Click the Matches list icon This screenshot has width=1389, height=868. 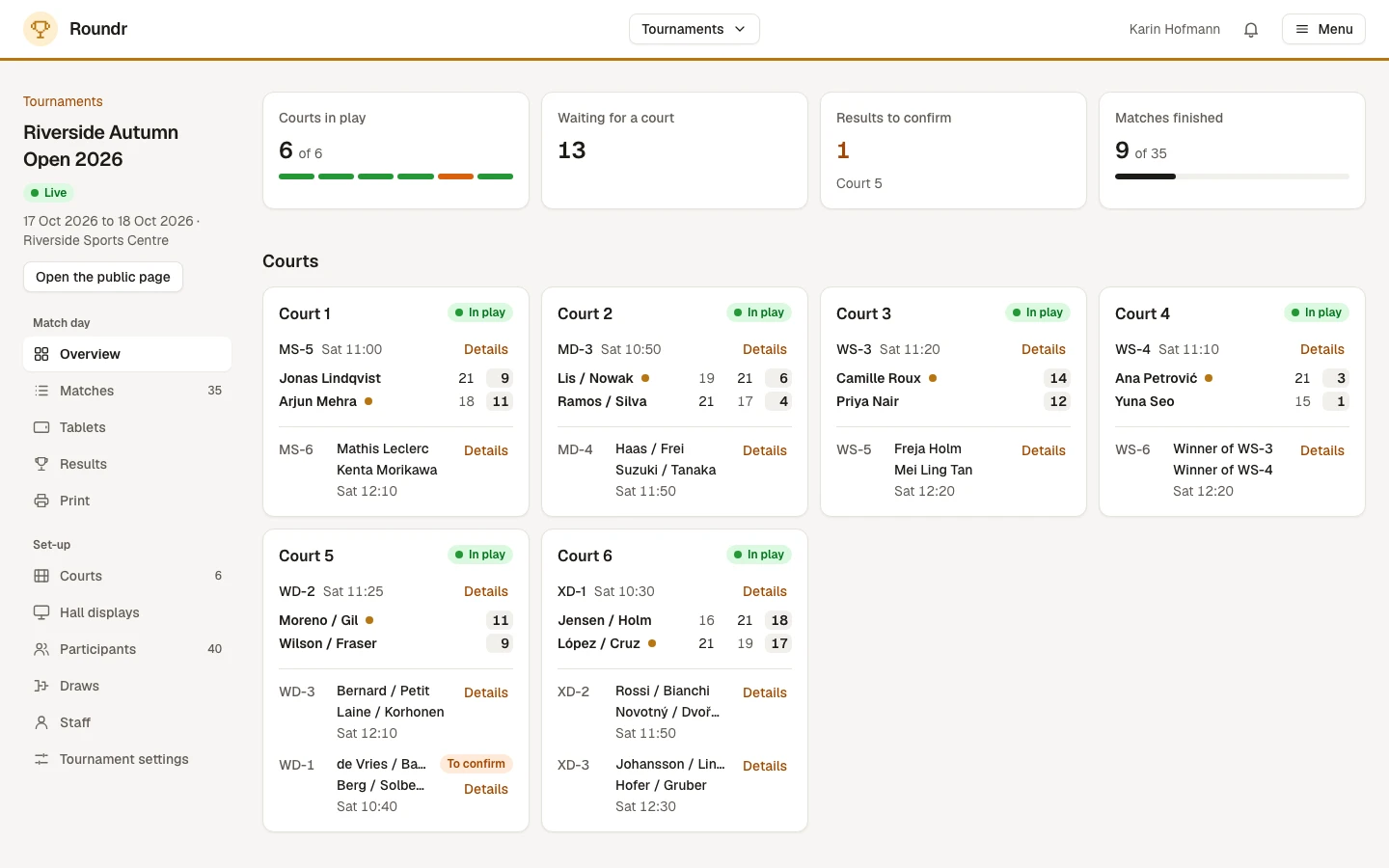pyautogui.click(x=41, y=391)
